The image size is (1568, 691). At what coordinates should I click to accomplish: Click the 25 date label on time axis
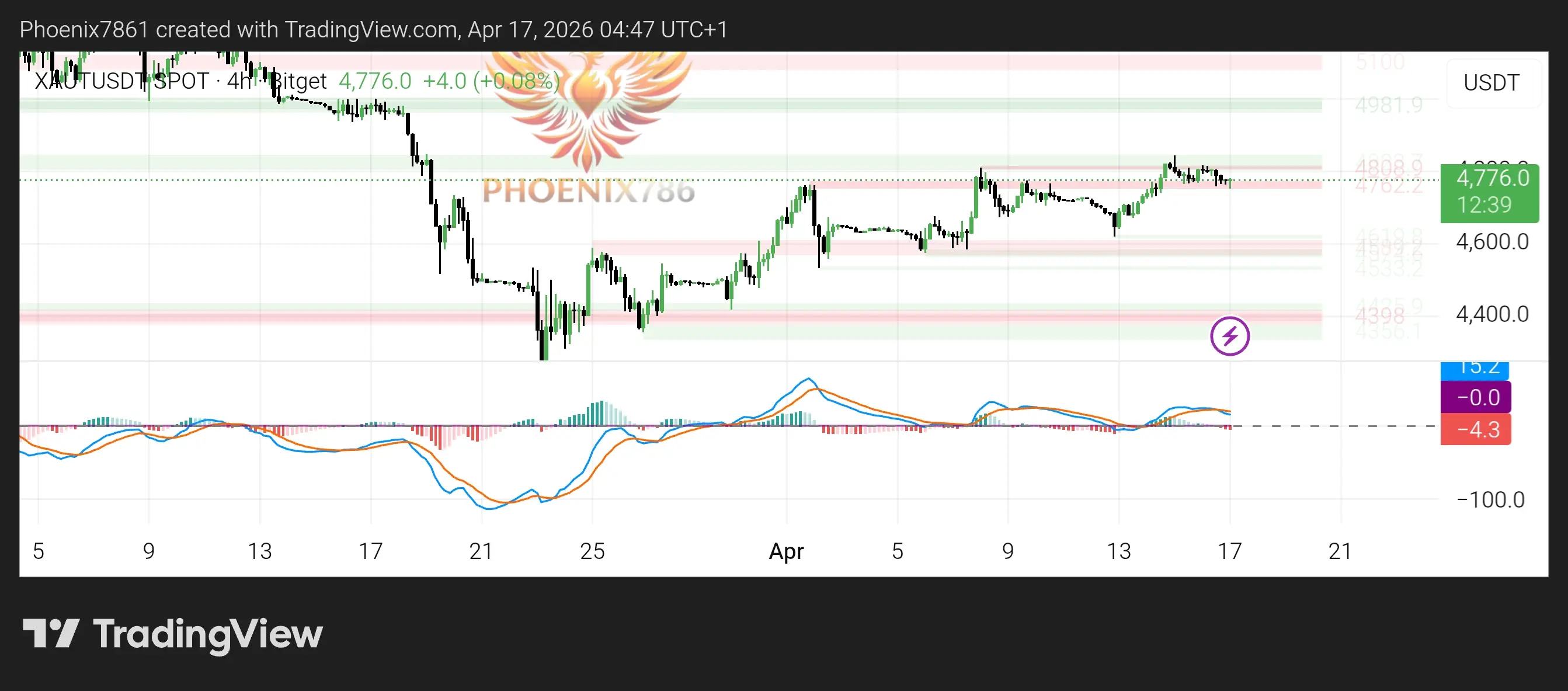[x=592, y=551]
